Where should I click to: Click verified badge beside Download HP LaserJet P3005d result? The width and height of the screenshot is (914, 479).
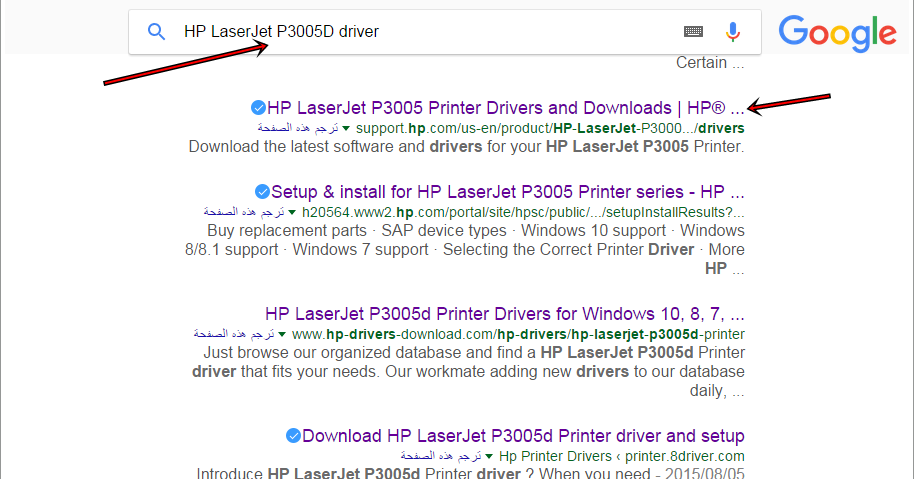pyautogui.click(x=293, y=436)
